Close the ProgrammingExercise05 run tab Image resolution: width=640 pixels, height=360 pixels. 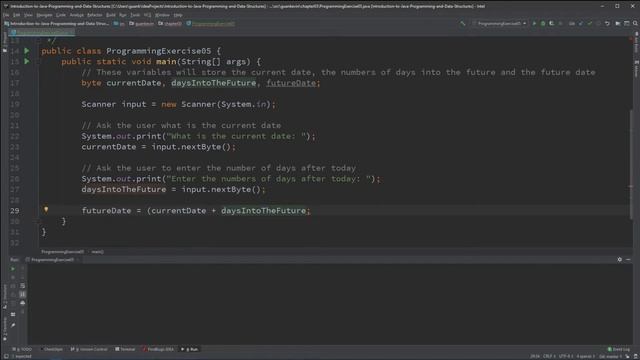[x=78, y=260]
